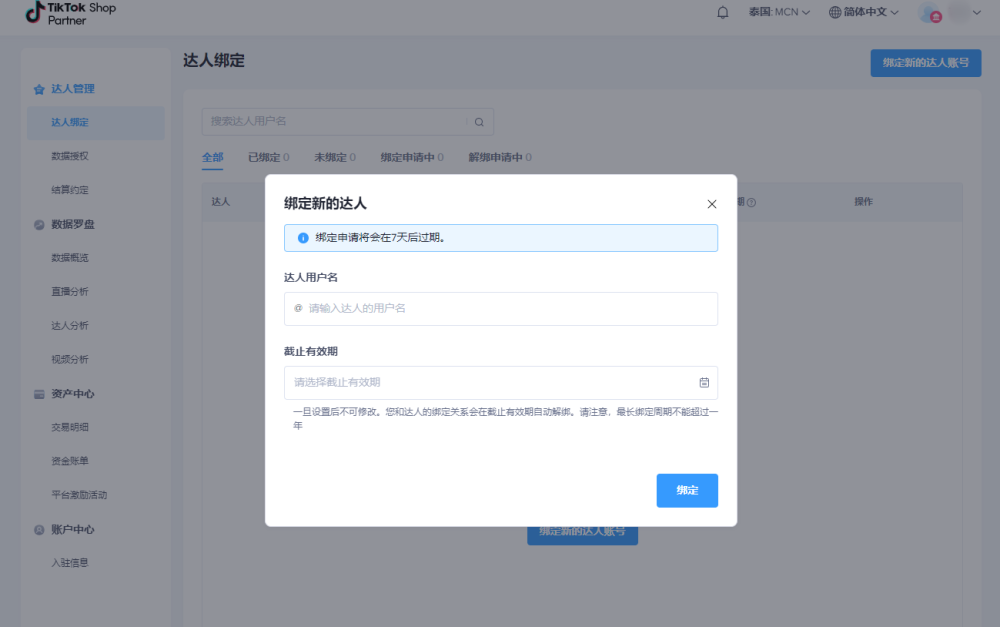Close the 绑定新的达人 dialog
The image size is (1000, 627).
(712, 203)
